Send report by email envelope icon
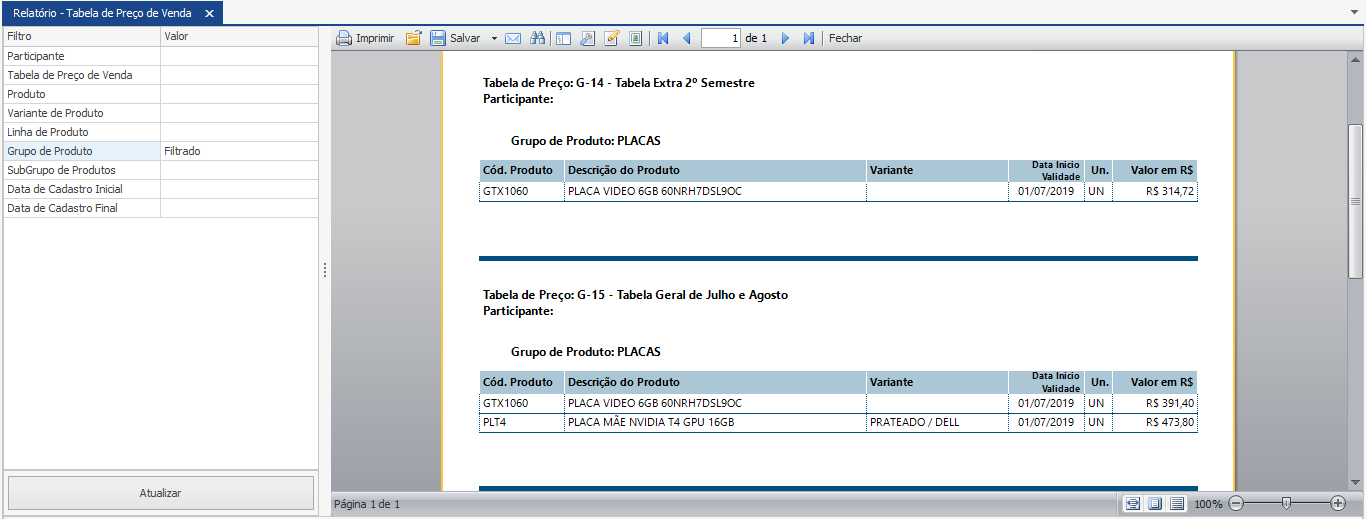The width and height of the screenshot is (1366, 519). point(513,38)
